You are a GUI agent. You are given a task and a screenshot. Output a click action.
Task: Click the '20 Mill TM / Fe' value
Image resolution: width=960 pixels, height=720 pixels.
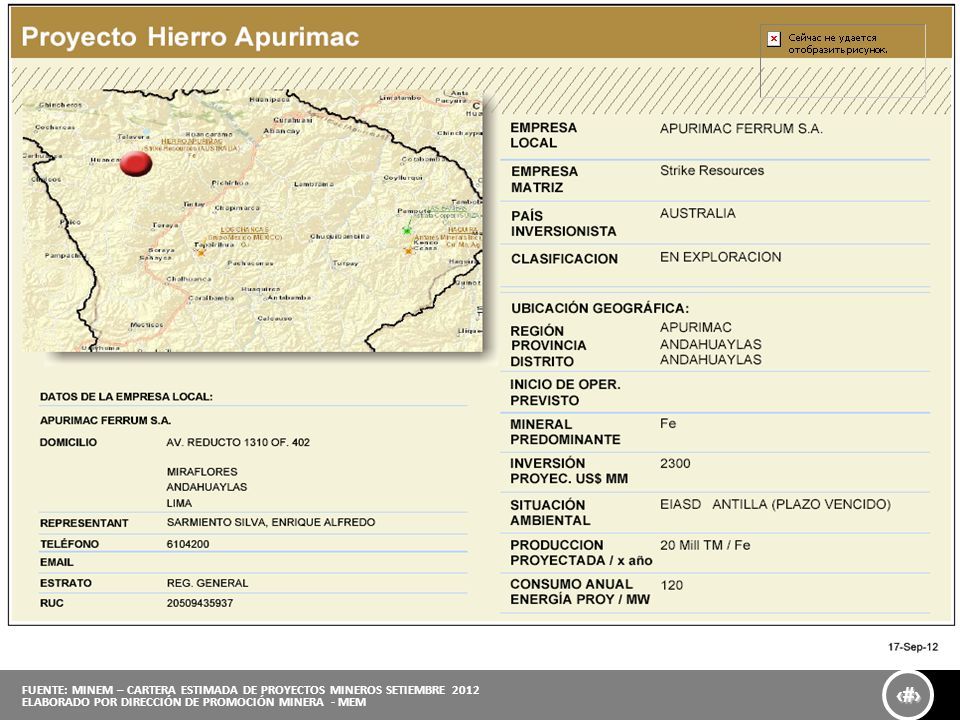point(705,546)
